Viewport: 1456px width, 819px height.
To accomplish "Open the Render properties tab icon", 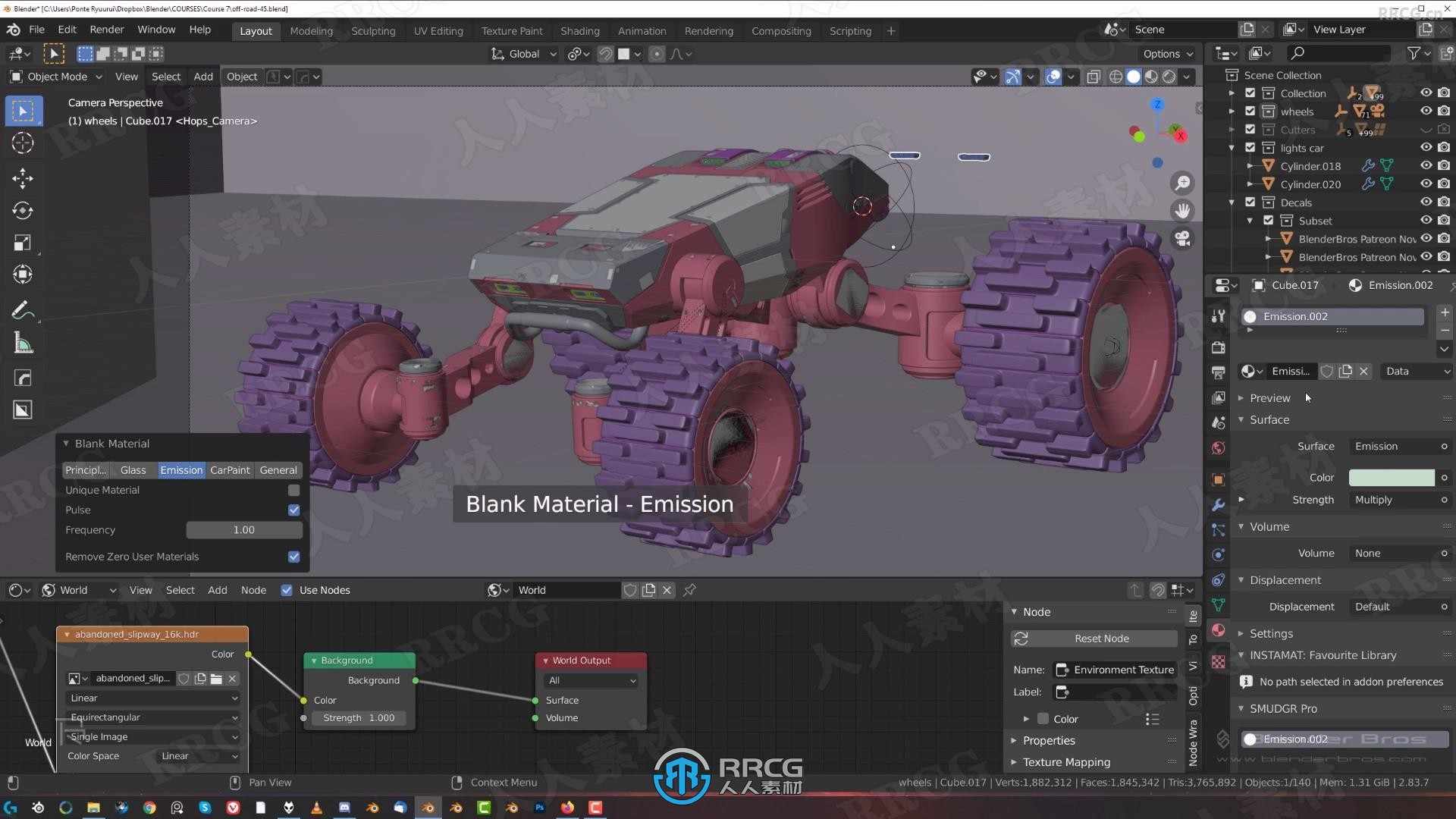I will pos(1219,347).
